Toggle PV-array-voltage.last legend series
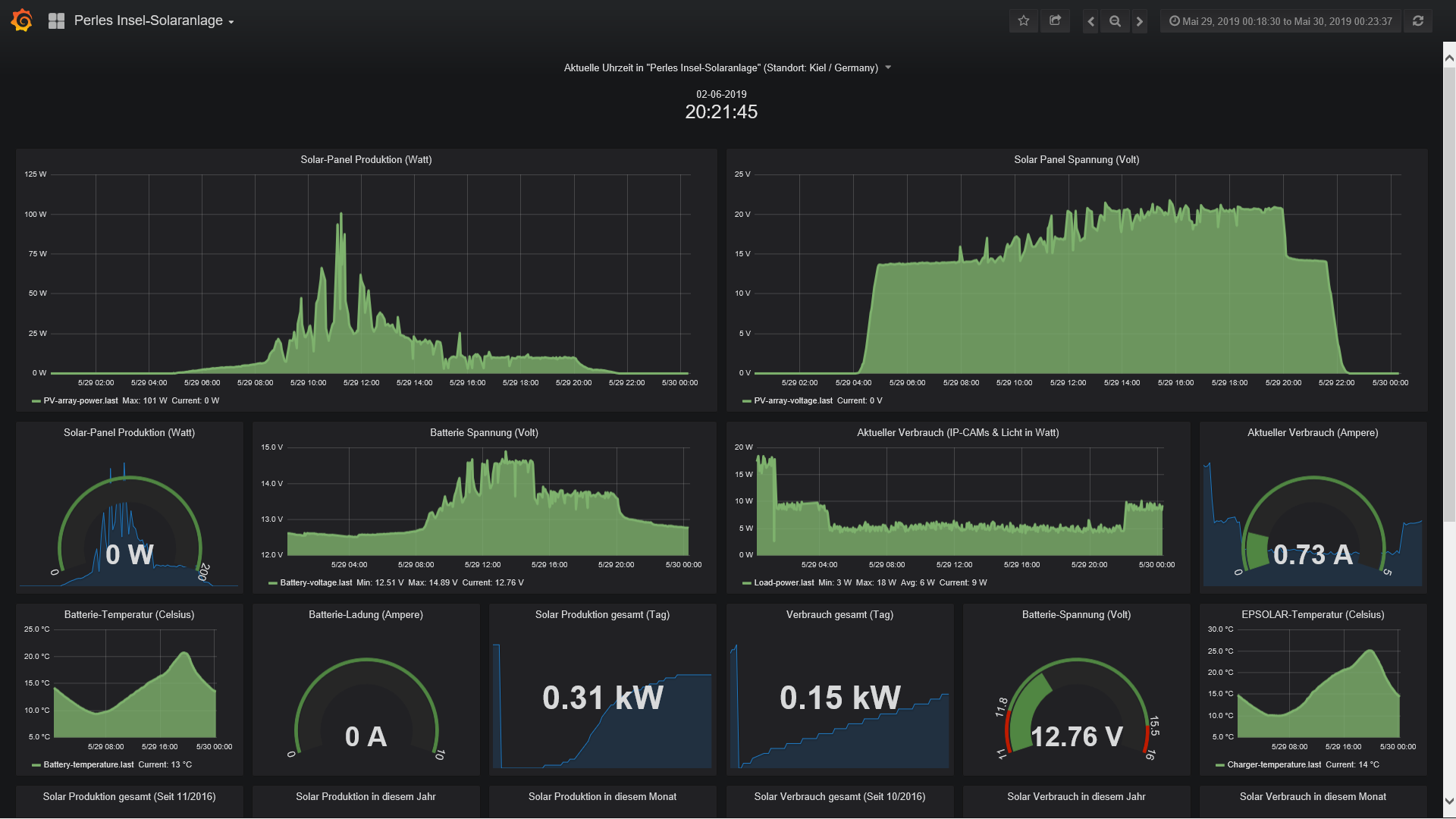Image resolution: width=1456 pixels, height=819 pixels. 792,400
